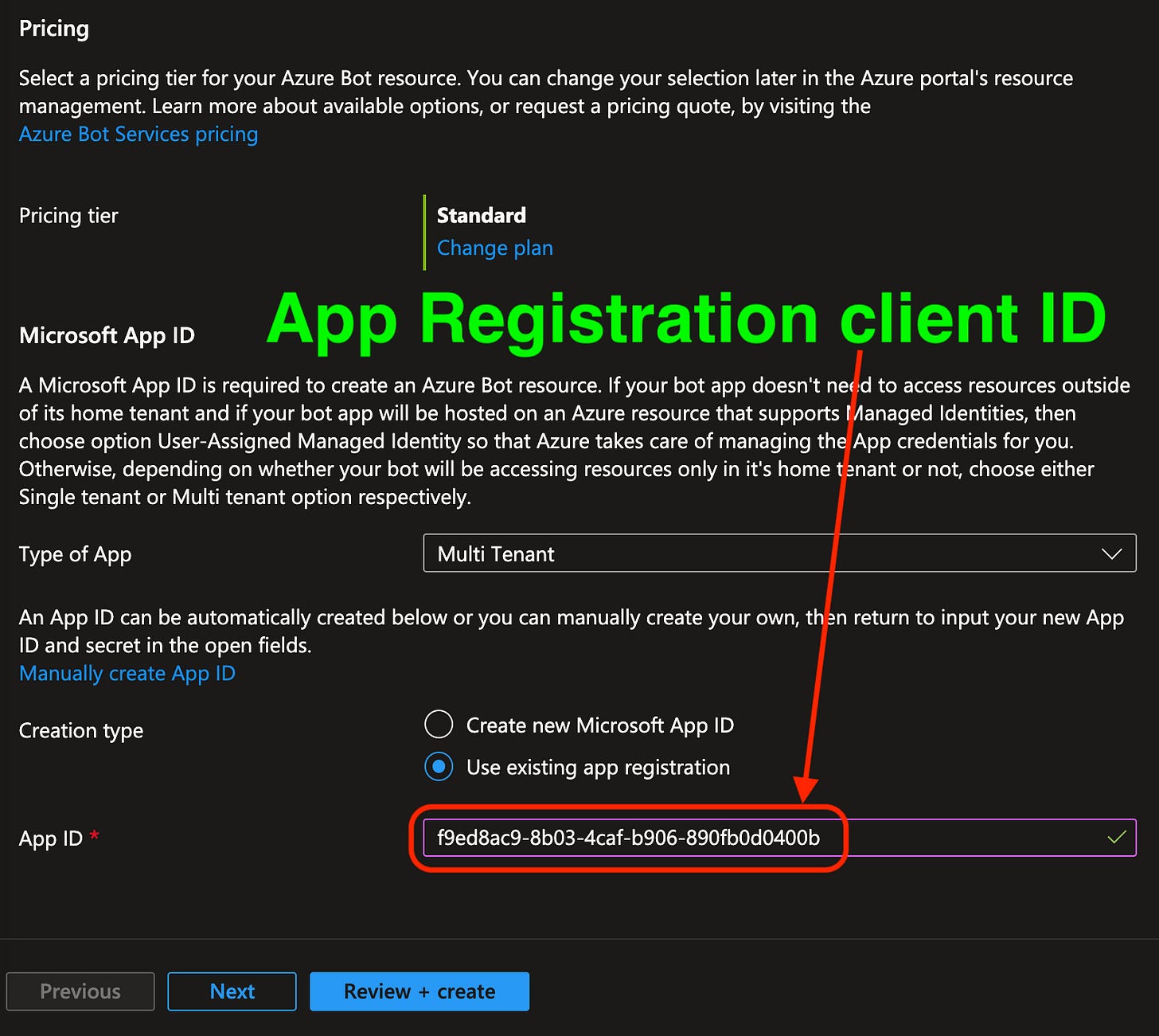
Task: Select Create new Microsoft App ID radio
Action: [439, 725]
